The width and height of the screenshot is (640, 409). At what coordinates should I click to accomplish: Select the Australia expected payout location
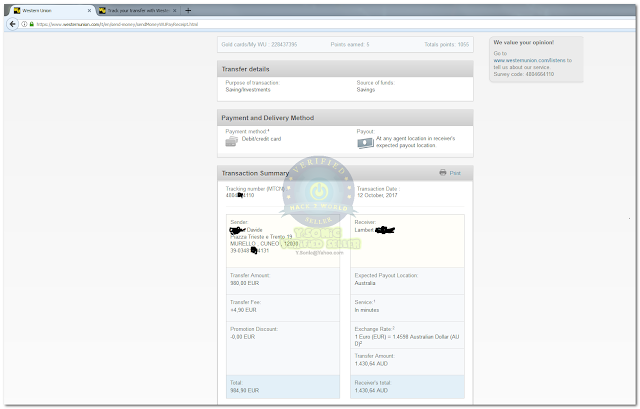click(365, 283)
